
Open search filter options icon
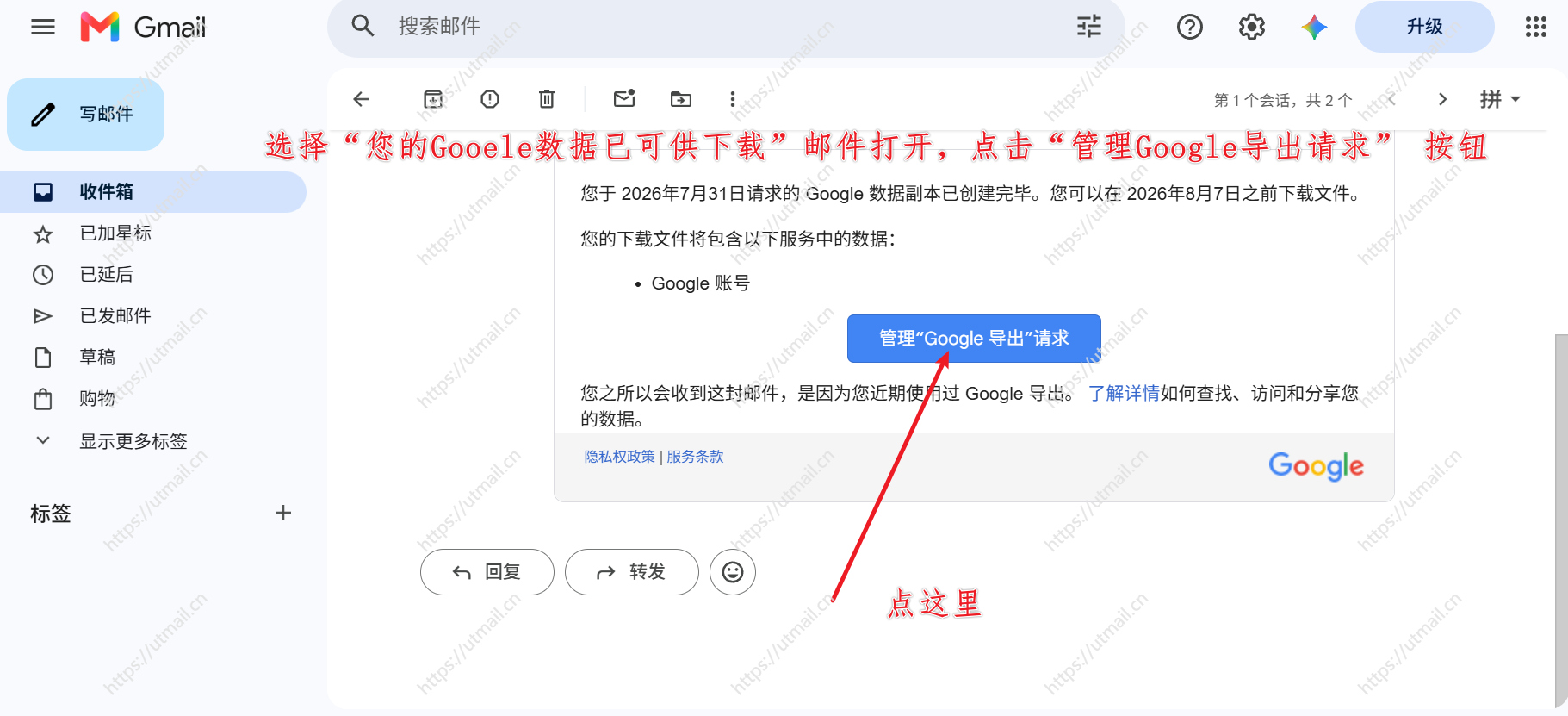coord(1089,26)
